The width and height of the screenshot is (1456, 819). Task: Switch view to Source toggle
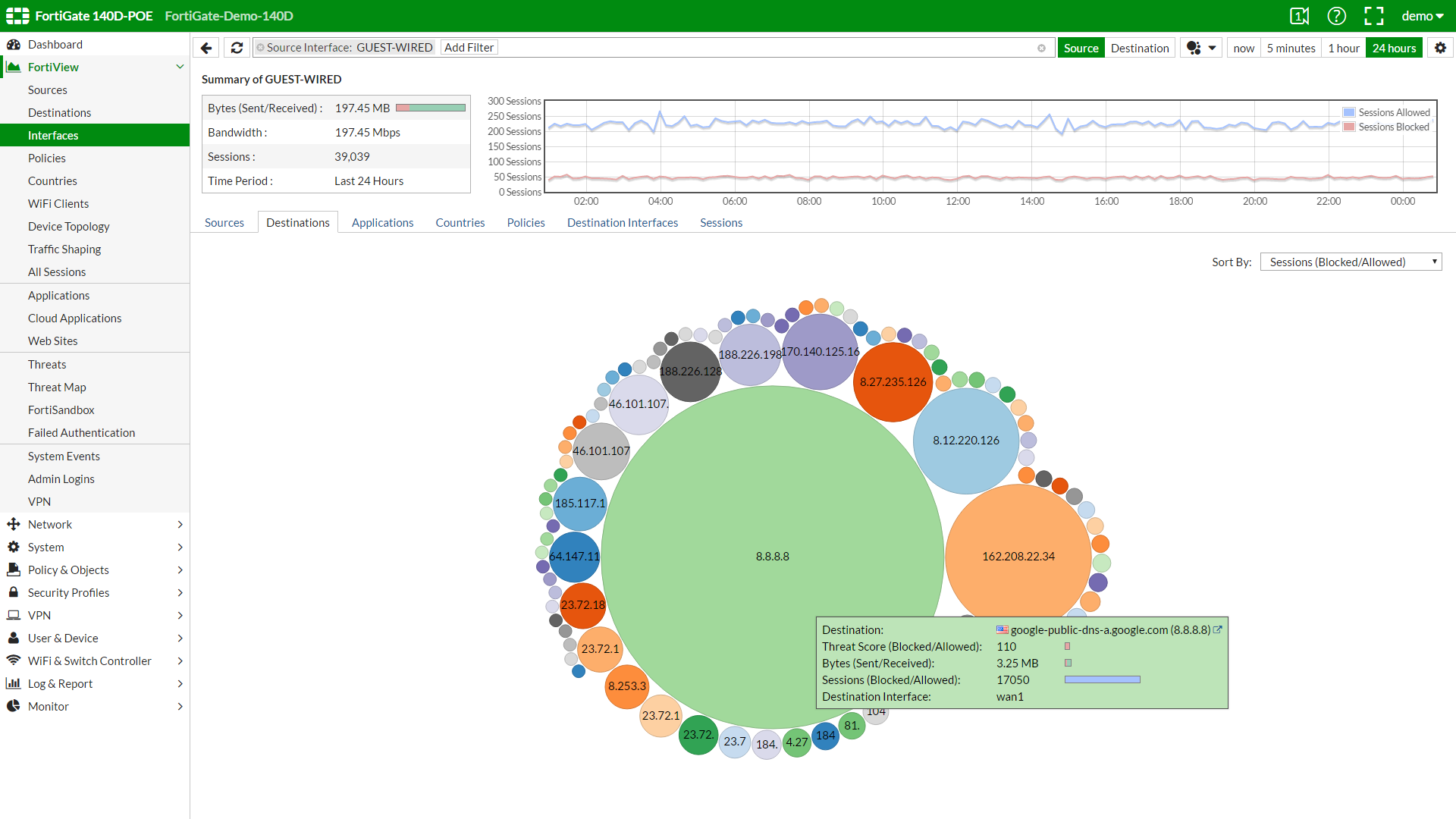pos(1081,48)
